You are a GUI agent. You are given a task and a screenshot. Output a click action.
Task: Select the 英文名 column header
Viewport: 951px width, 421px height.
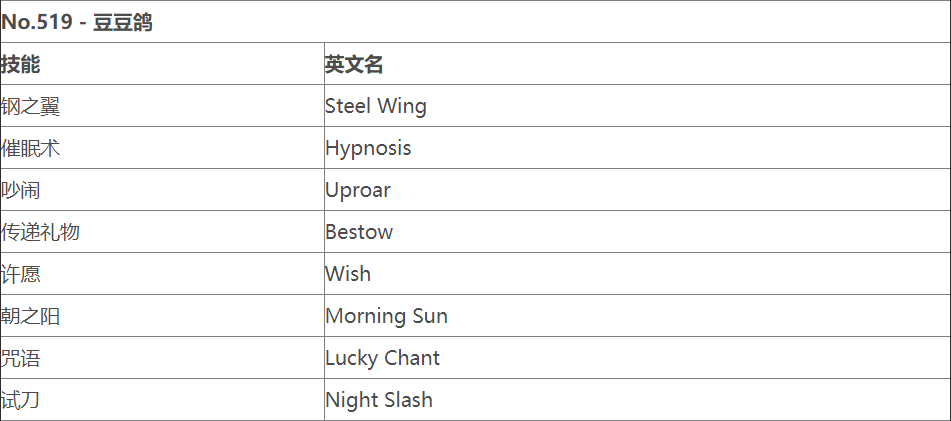coord(354,64)
